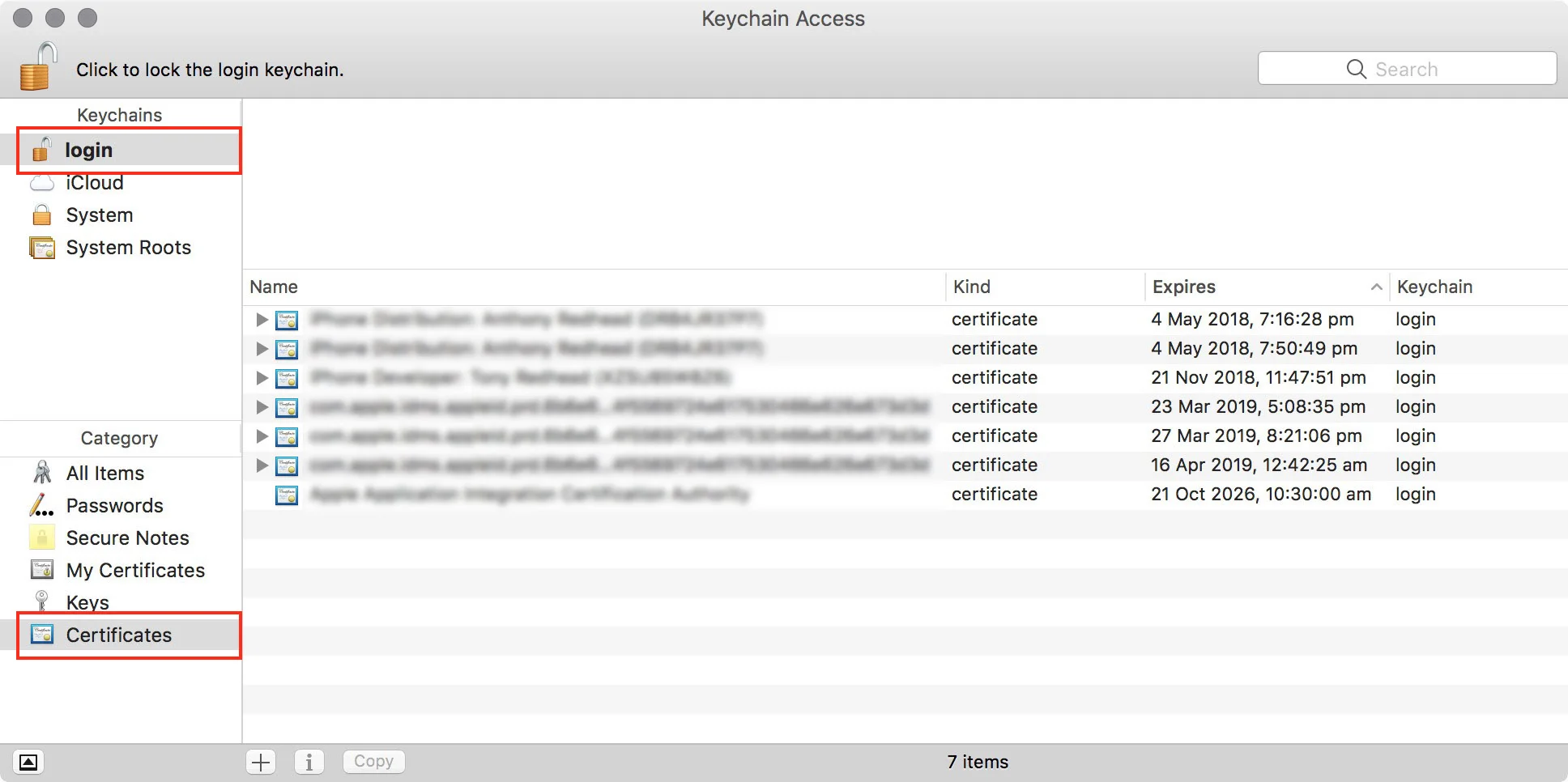Click certificate icon of 21 Nov 2018 row
Image resolution: width=1568 pixels, height=782 pixels.
(x=287, y=379)
